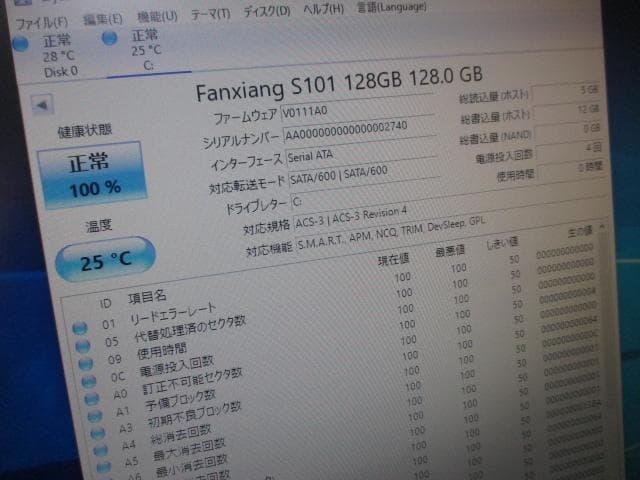Click status icon for ID A1 予備ブロック数
The height and width of the screenshot is (480, 640).
[x=95, y=414]
